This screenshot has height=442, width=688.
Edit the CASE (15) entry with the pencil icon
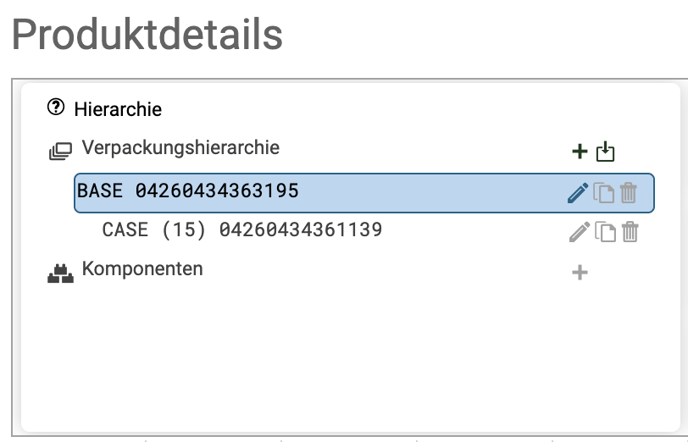tap(579, 232)
